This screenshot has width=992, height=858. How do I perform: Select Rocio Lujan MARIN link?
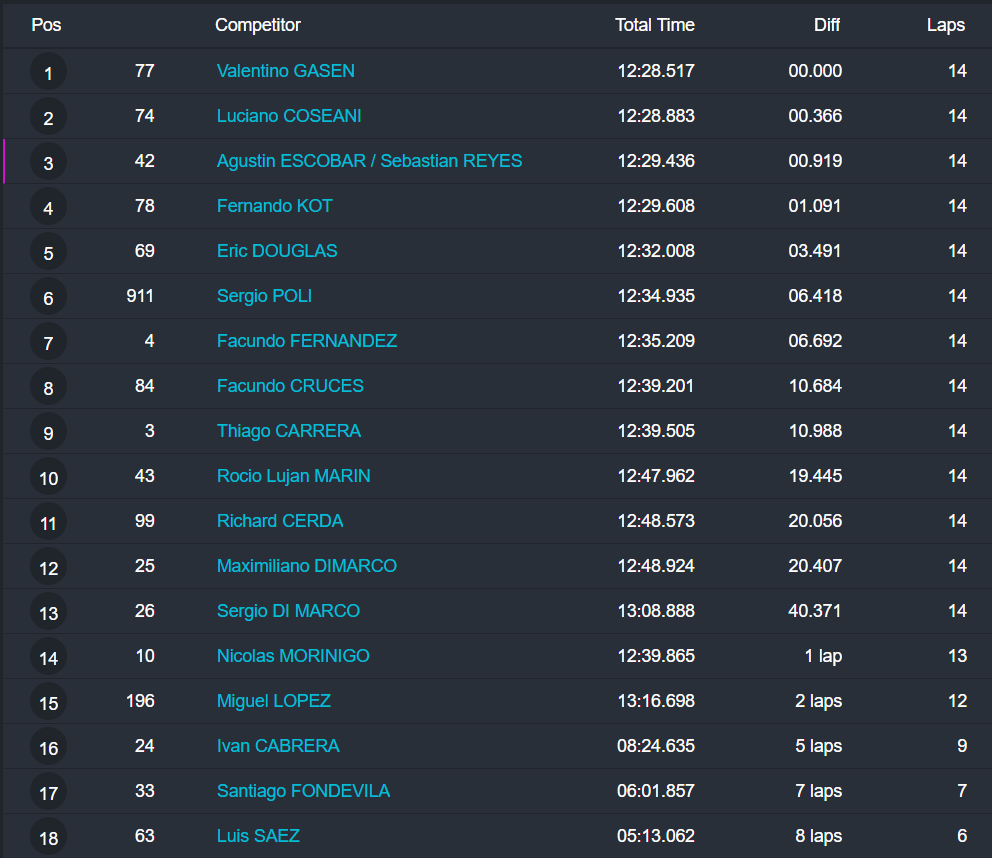click(293, 476)
